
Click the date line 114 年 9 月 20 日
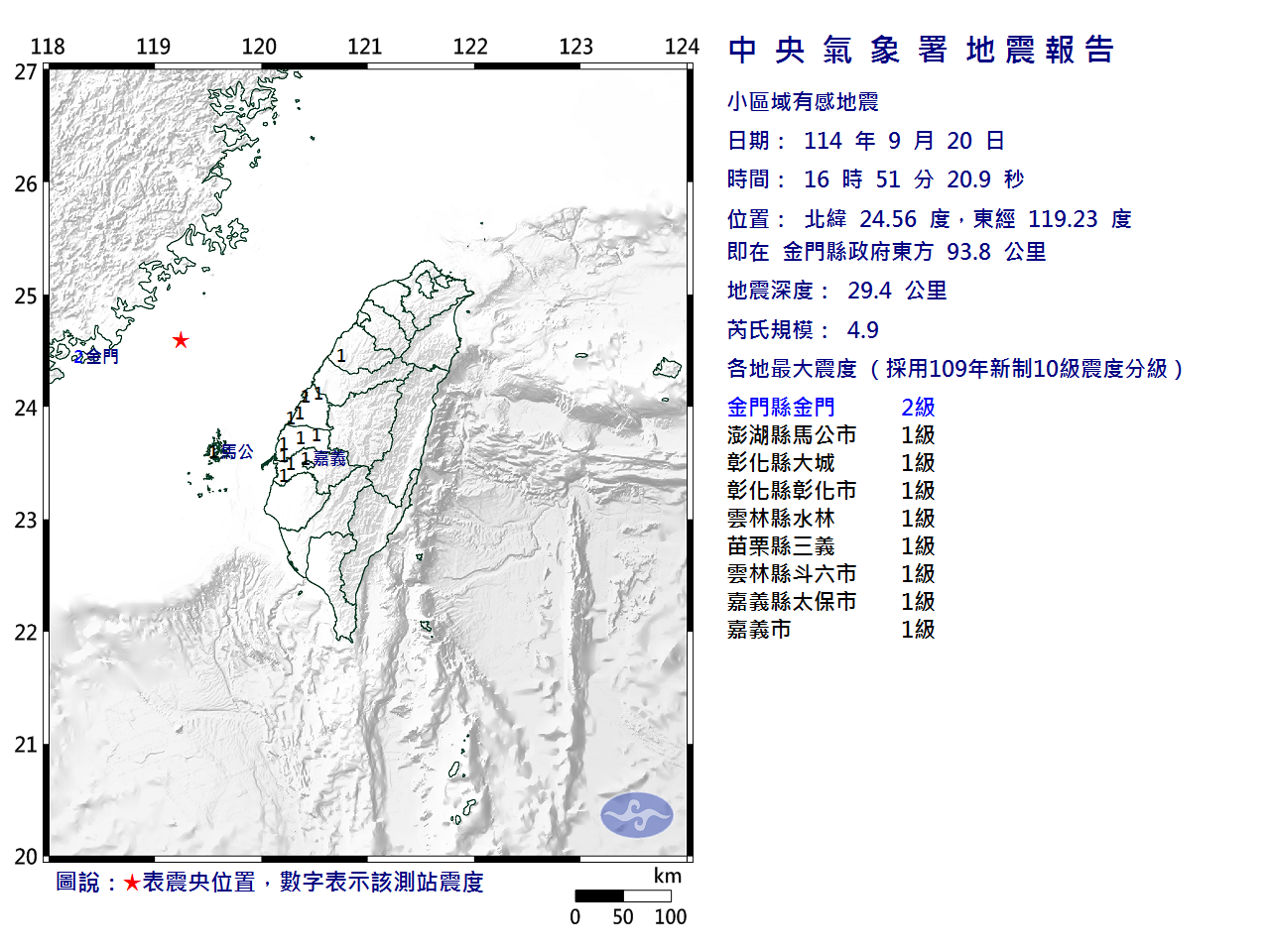[x=865, y=141]
